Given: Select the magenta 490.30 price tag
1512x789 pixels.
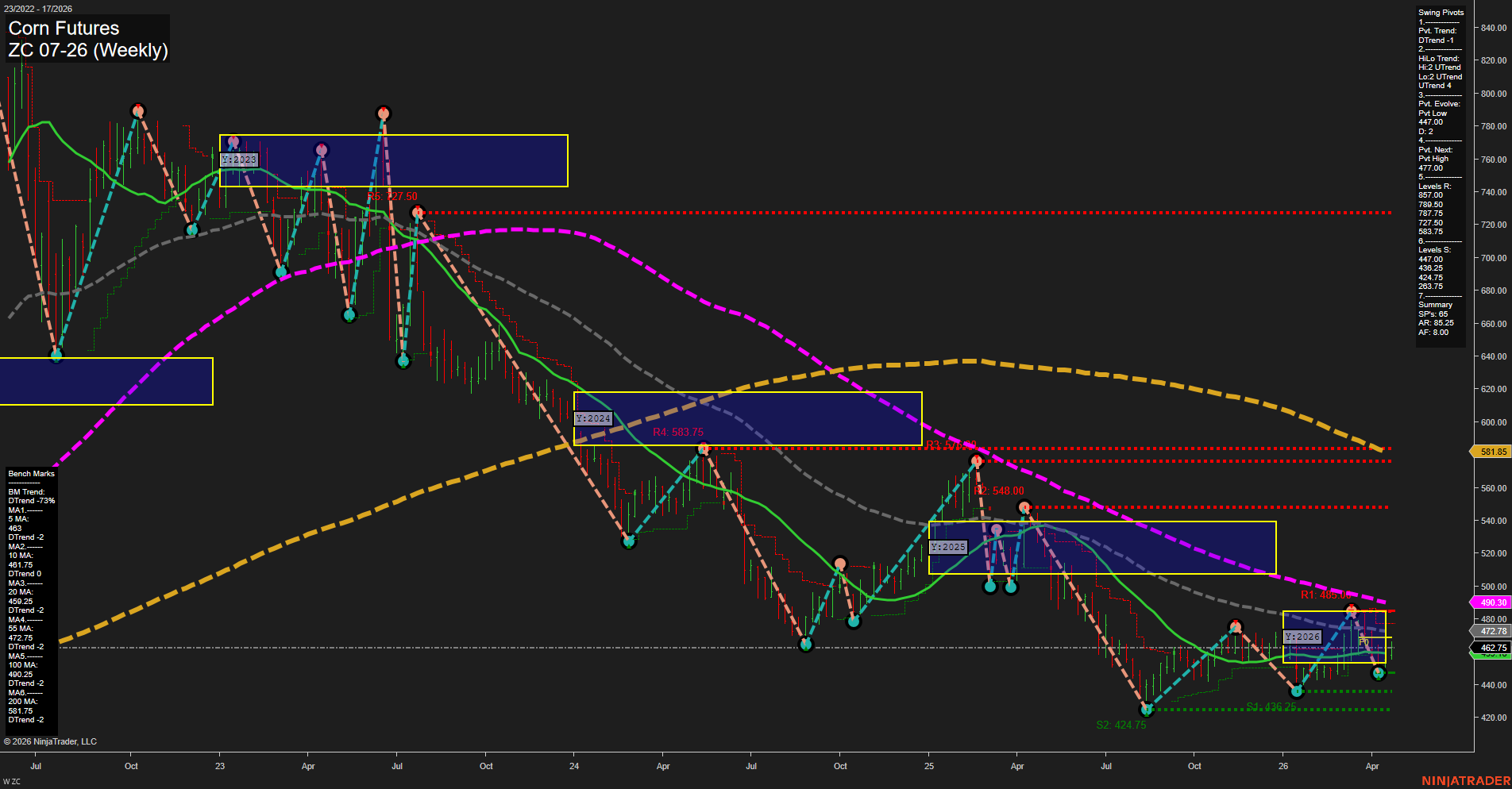Looking at the screenshot, I should [x=1492, y=602].
